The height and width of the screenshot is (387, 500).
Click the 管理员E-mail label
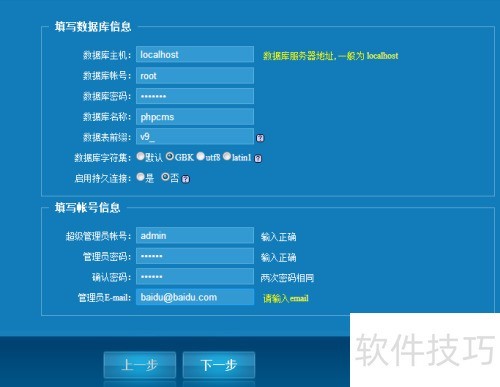coord(104,297)
